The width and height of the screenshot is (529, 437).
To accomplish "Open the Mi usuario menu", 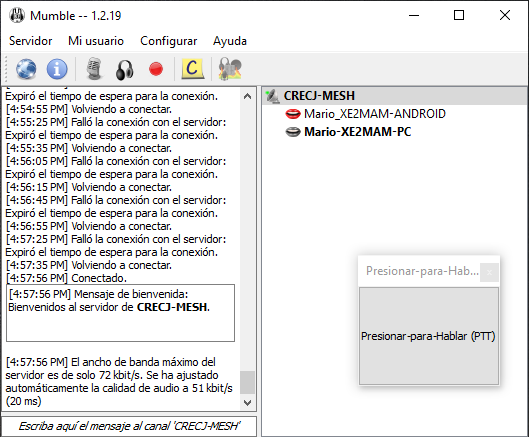I will click(x=96, y=41).
